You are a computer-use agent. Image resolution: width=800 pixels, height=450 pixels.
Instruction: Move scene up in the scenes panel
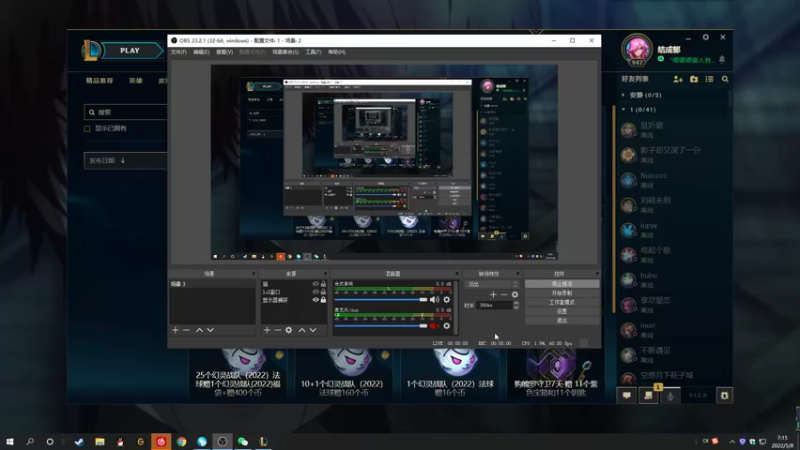[199, 330]
